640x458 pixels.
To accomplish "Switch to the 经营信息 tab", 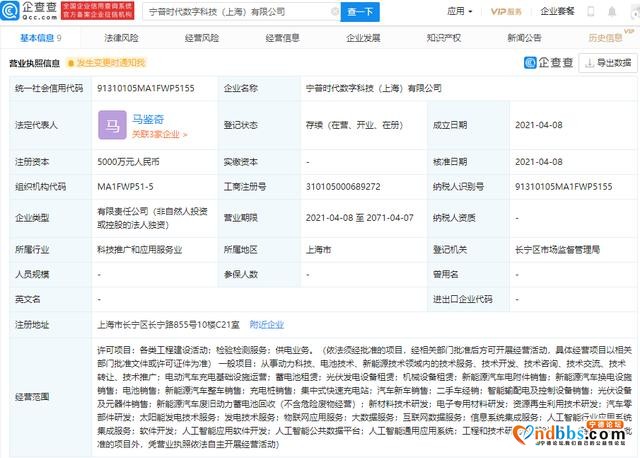I will [x=282, y=38].
